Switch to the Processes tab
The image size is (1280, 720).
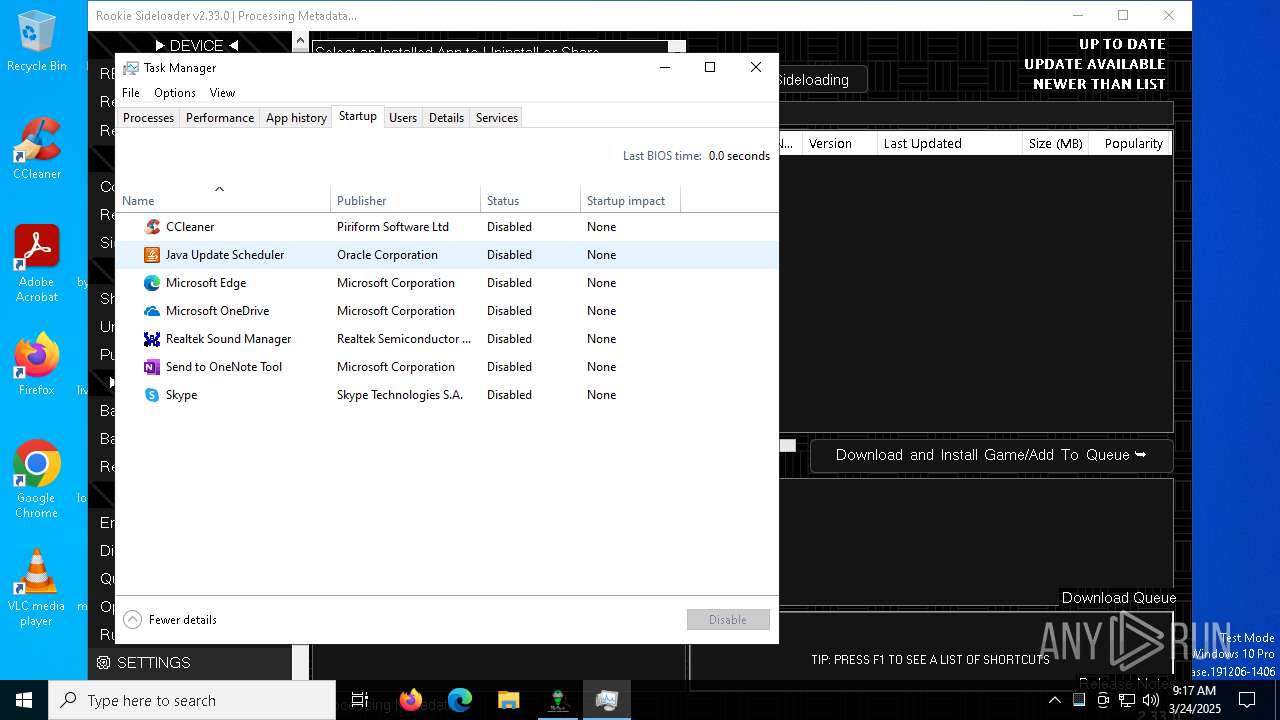[148, 118]
